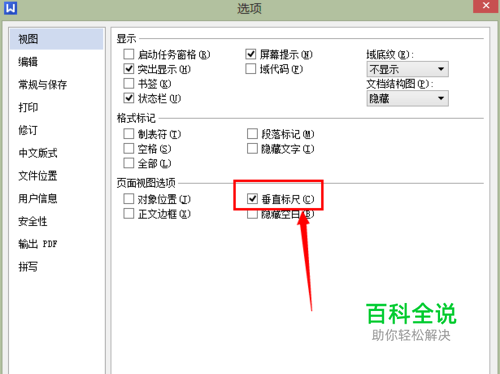
Task: Open the 编辑 options category
Action: [28, 62]
